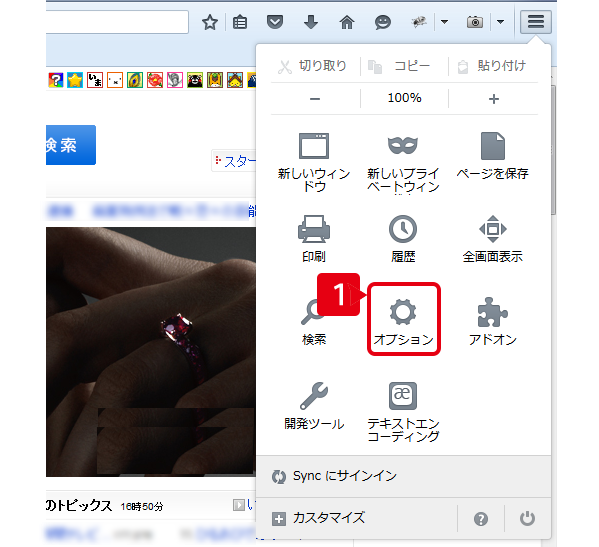Click the insect add-on toolbar icon
599x547 pixels.
pos(419,22)
